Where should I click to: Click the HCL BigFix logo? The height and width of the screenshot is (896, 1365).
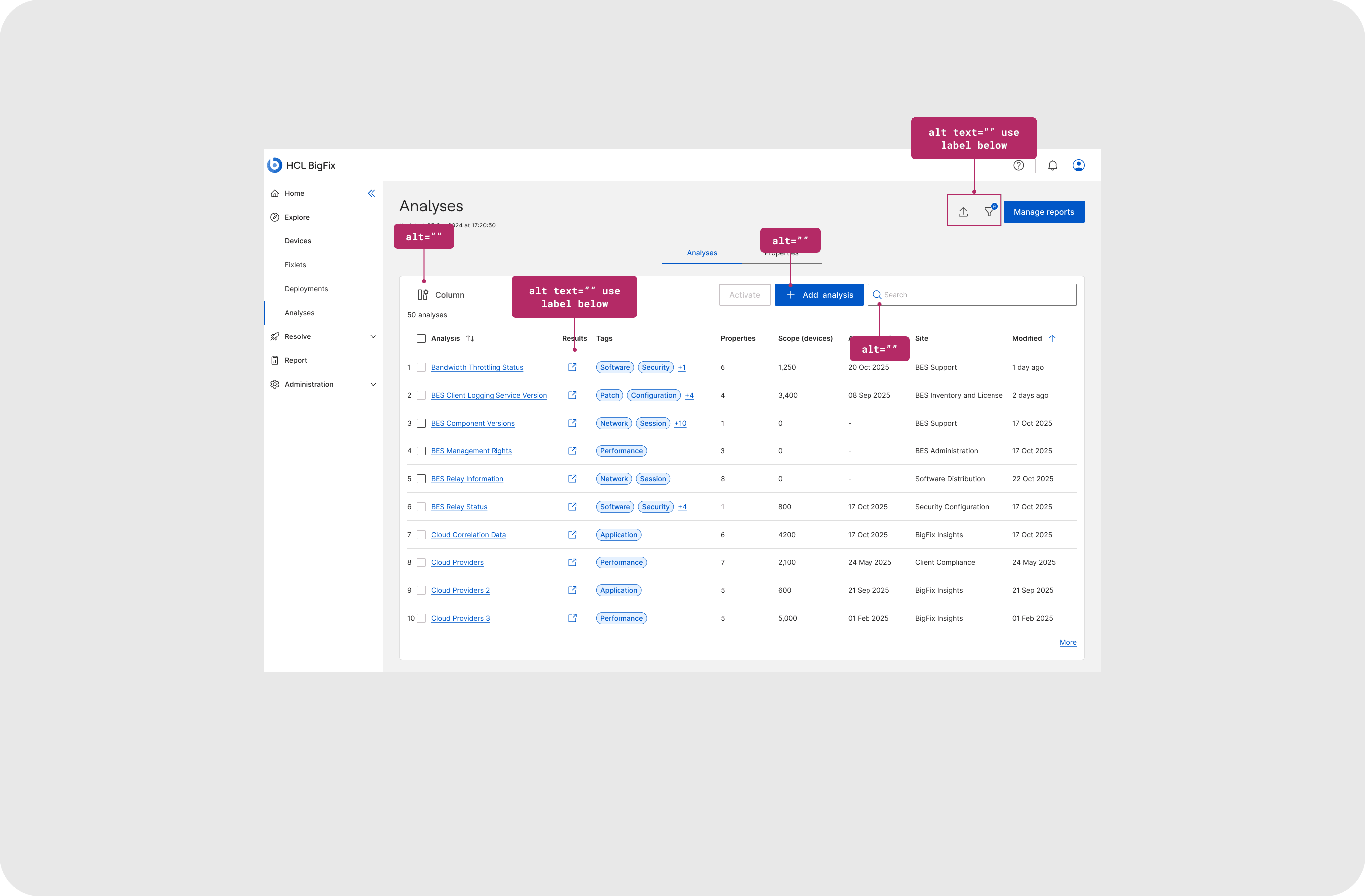(300, 165)
